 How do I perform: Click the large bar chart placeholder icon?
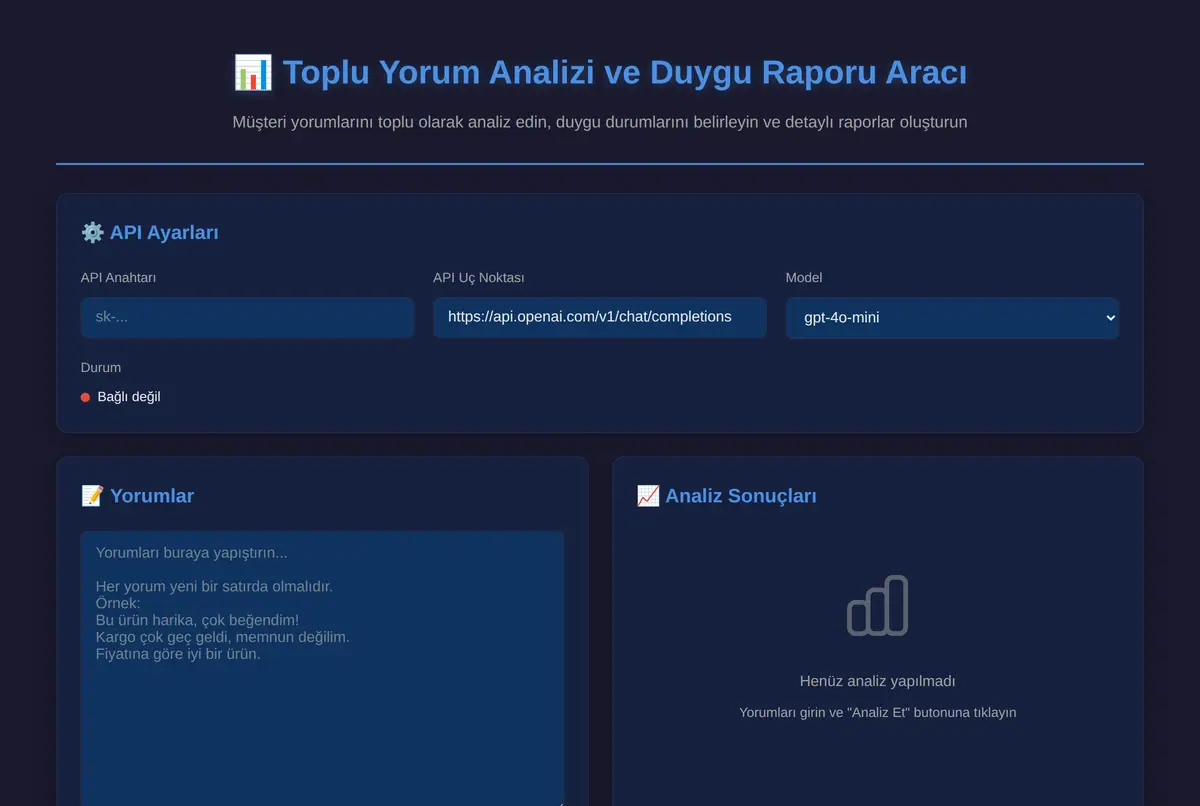(x=878, y=605)
